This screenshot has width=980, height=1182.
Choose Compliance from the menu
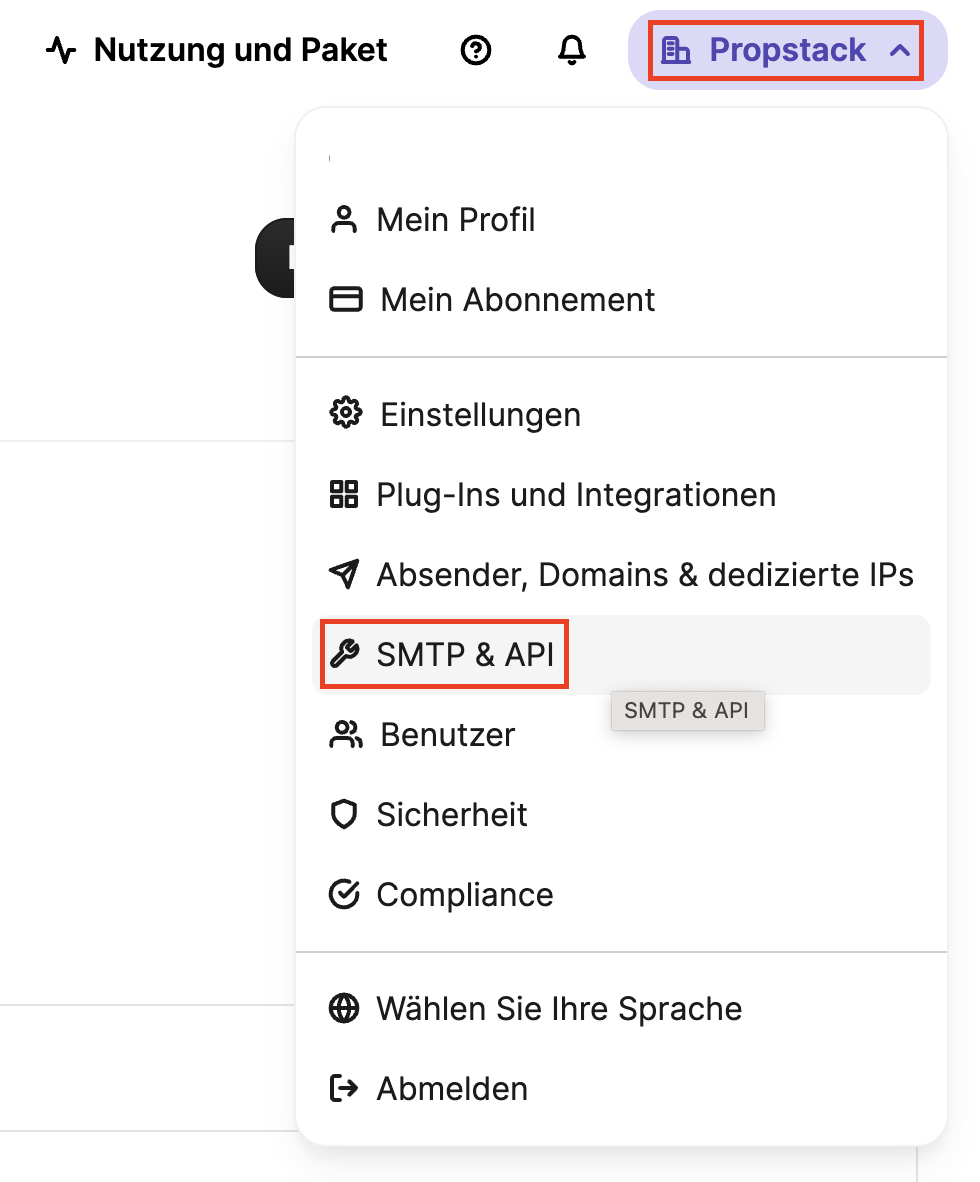465,894
